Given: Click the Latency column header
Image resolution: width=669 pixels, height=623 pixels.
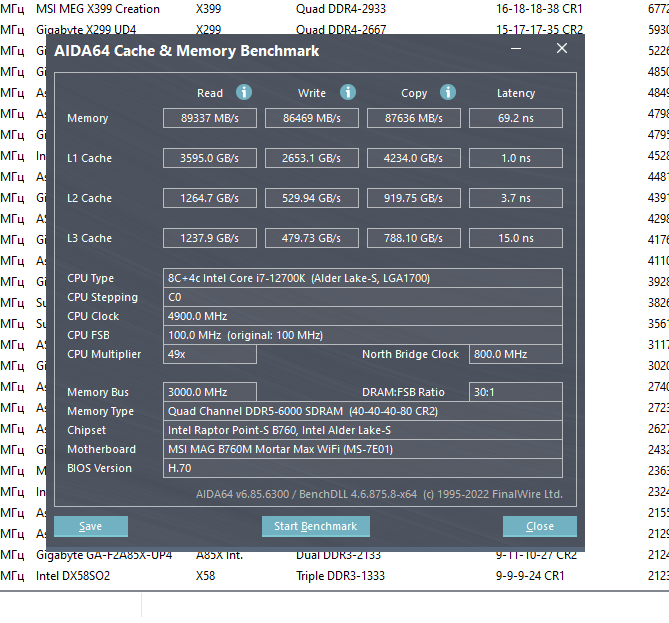Looking at the screenshot, I should [516, 93].
